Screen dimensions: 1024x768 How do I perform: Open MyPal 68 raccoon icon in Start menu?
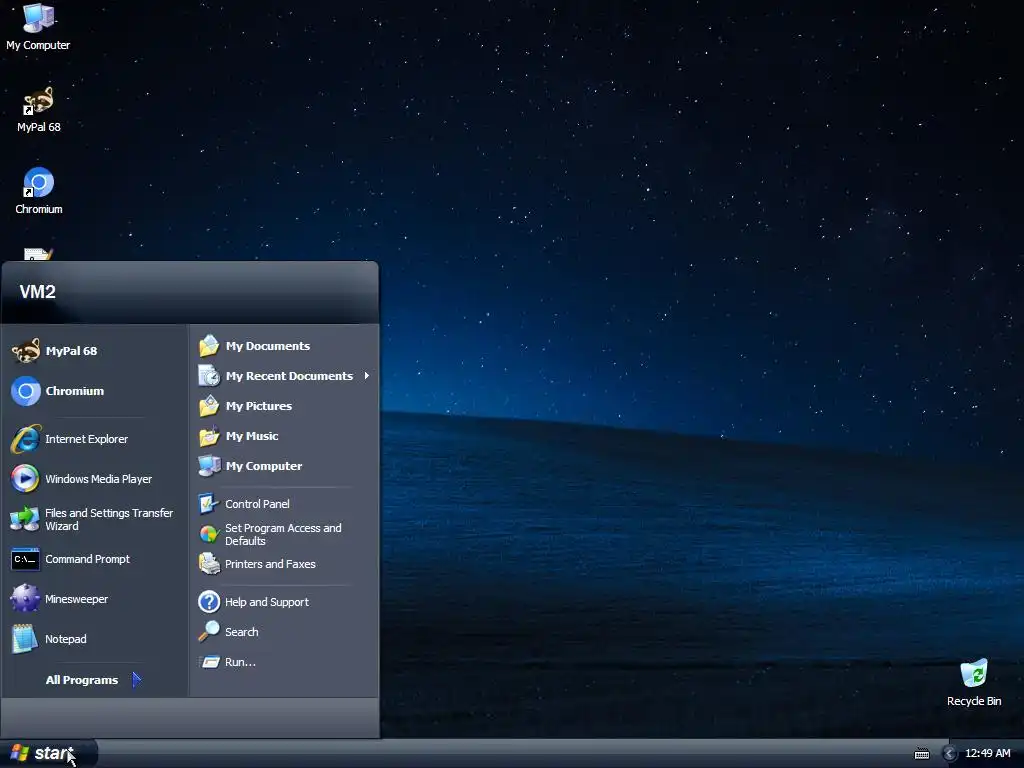coord(95,351)
